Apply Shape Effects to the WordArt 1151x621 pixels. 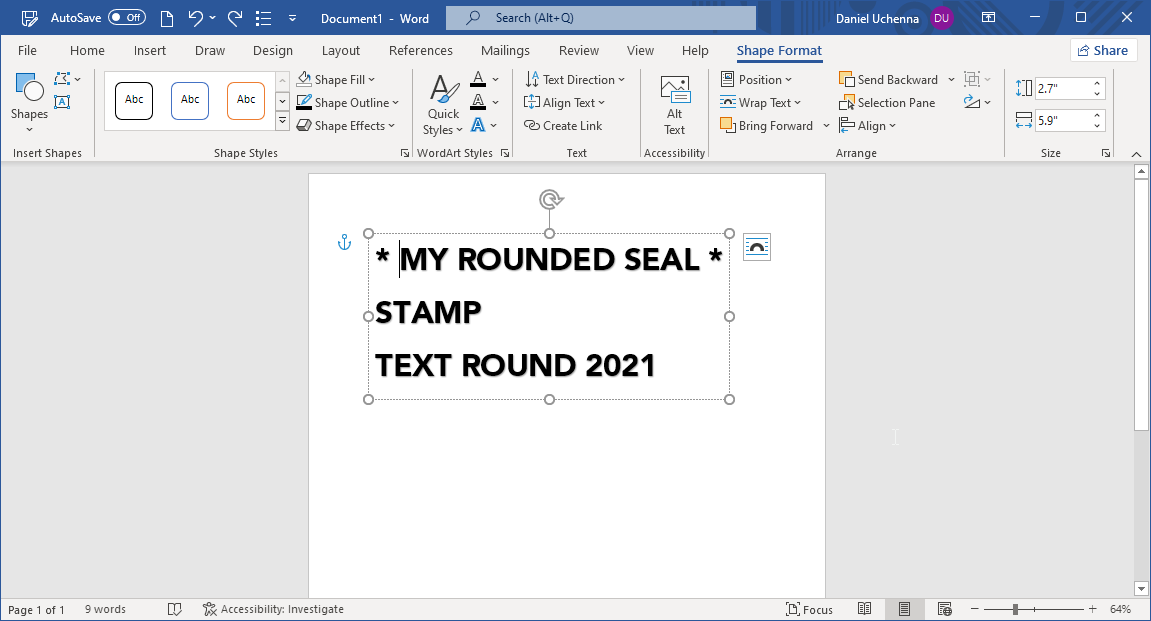point(343,125)
